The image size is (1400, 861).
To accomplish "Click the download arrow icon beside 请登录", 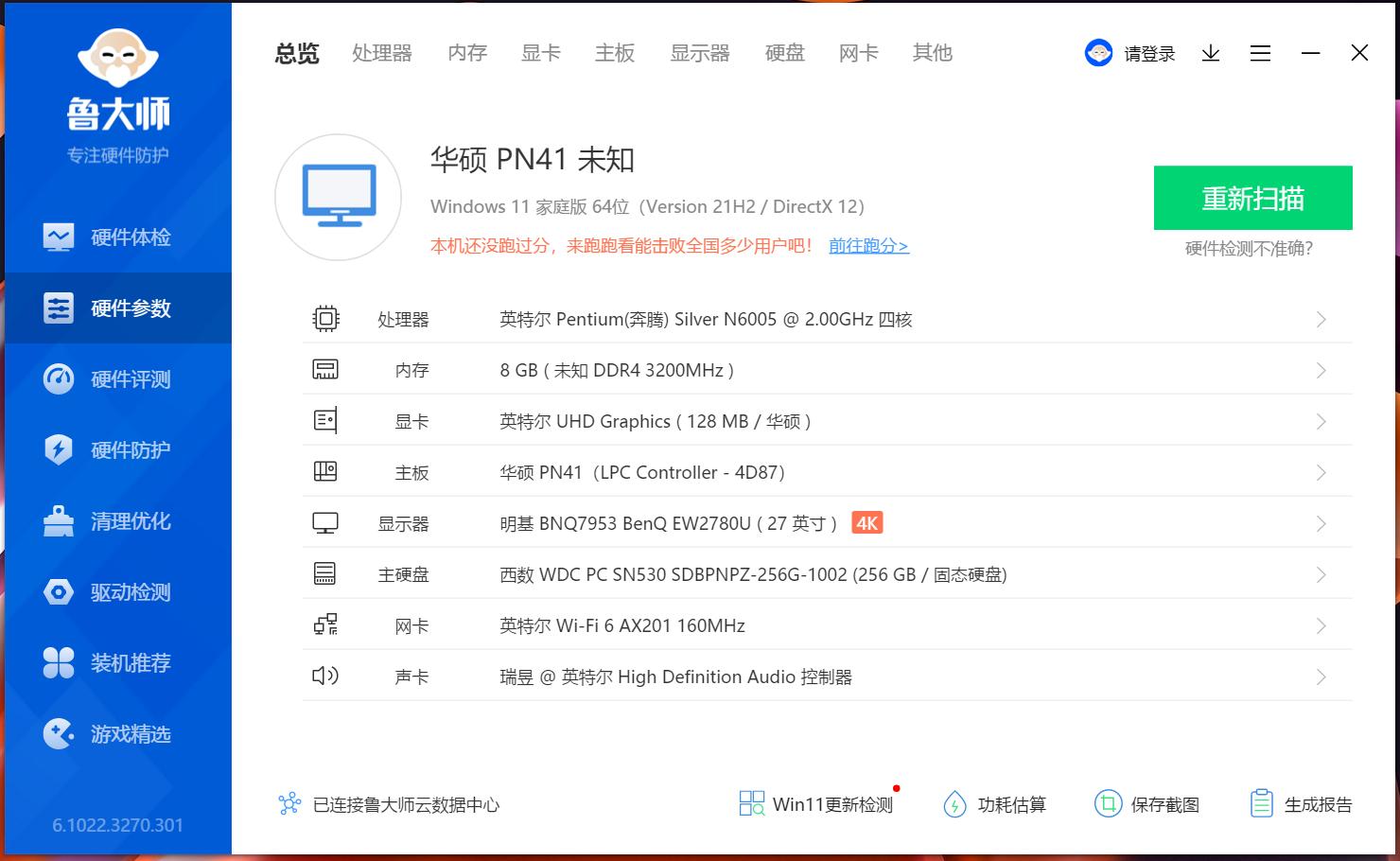I will [1210, 54].
